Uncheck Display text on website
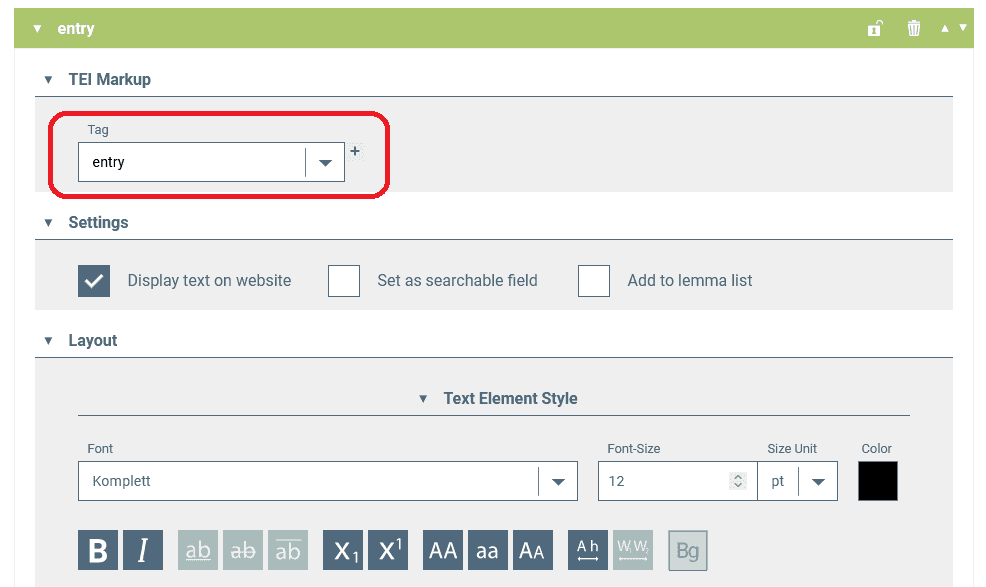This screenshot has width=986, height=587. click(x=94, y=281)
